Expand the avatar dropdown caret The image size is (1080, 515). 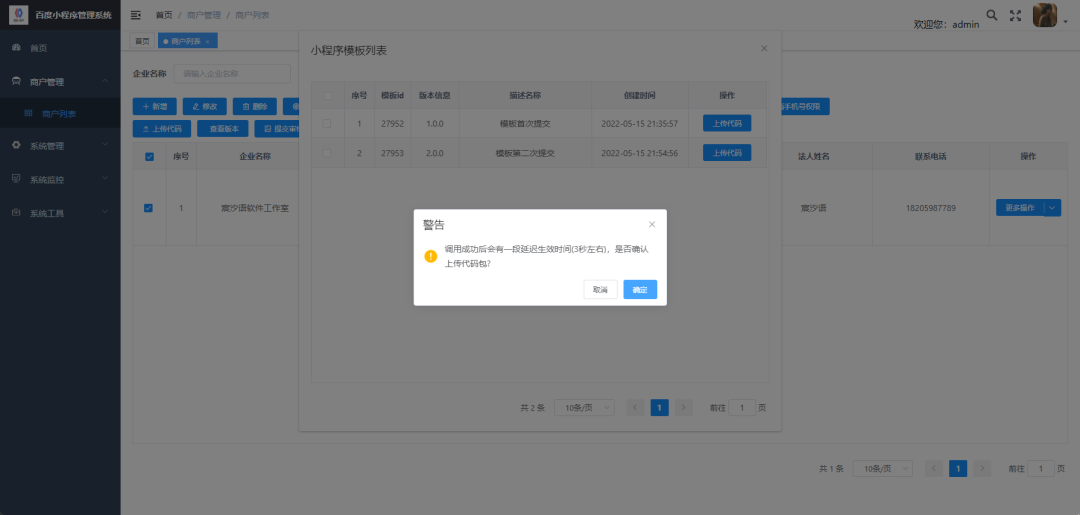coord(1066,22)
